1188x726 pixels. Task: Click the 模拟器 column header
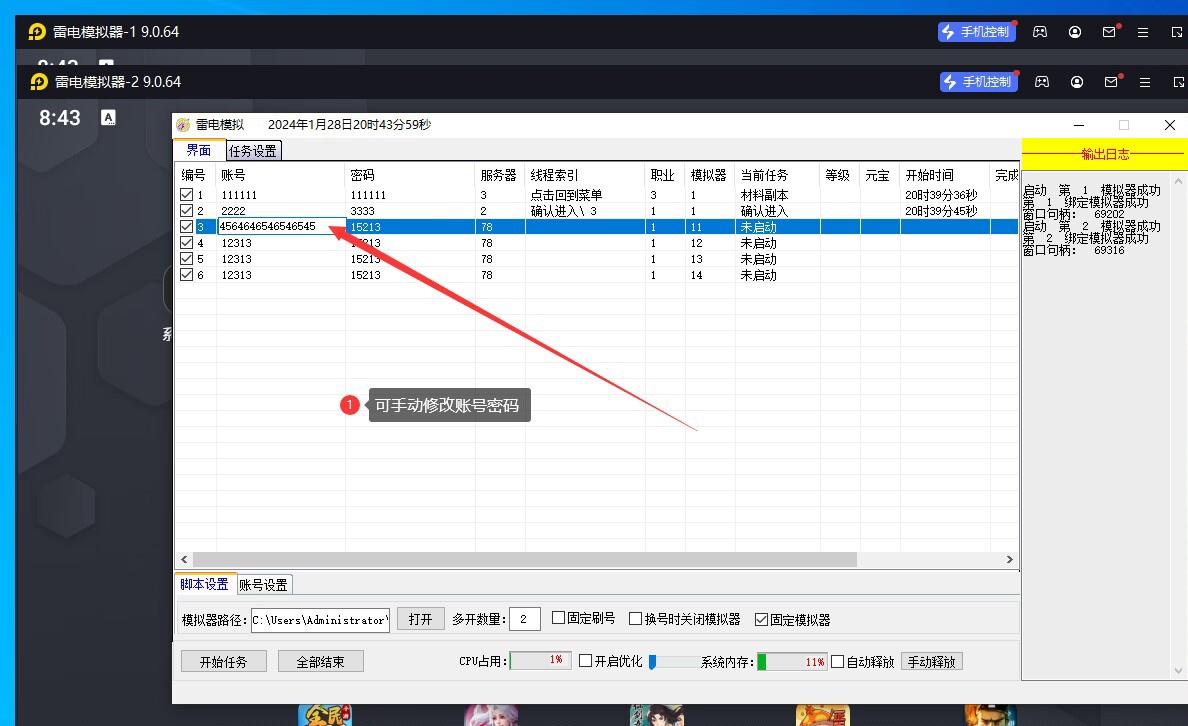710,175
